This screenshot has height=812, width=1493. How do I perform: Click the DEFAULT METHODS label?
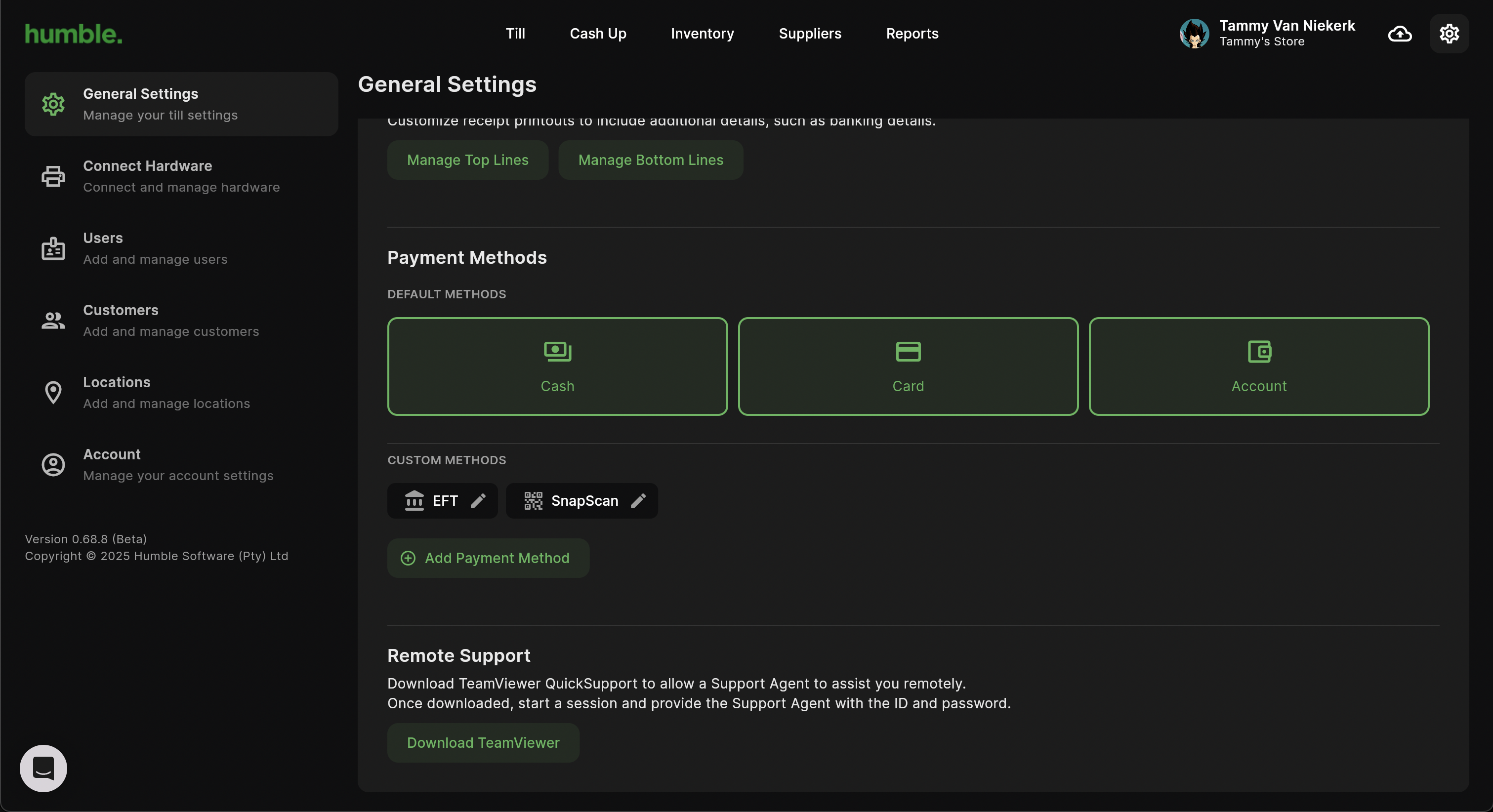447,294
